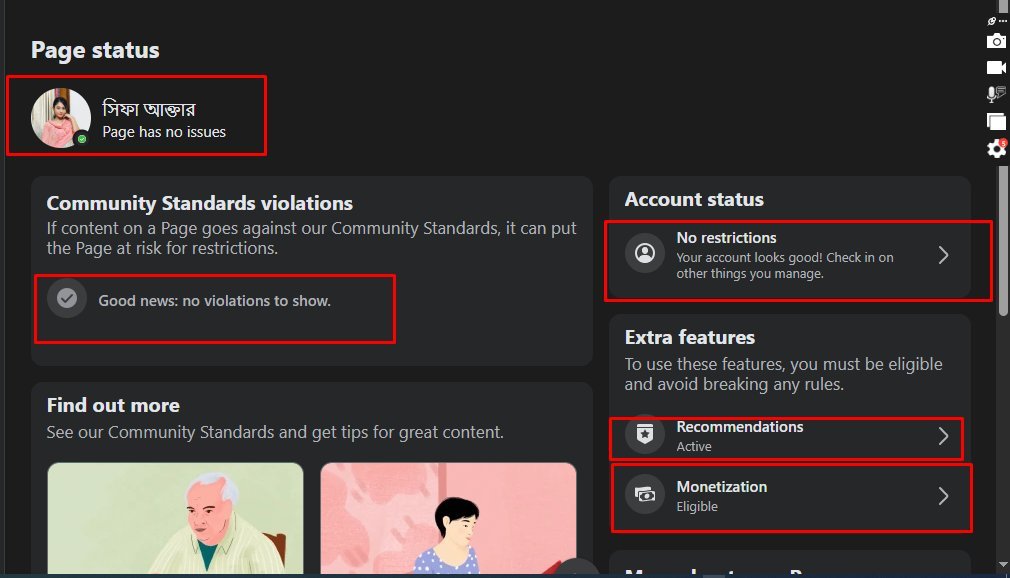Click the Account status heading

[694, 199]
